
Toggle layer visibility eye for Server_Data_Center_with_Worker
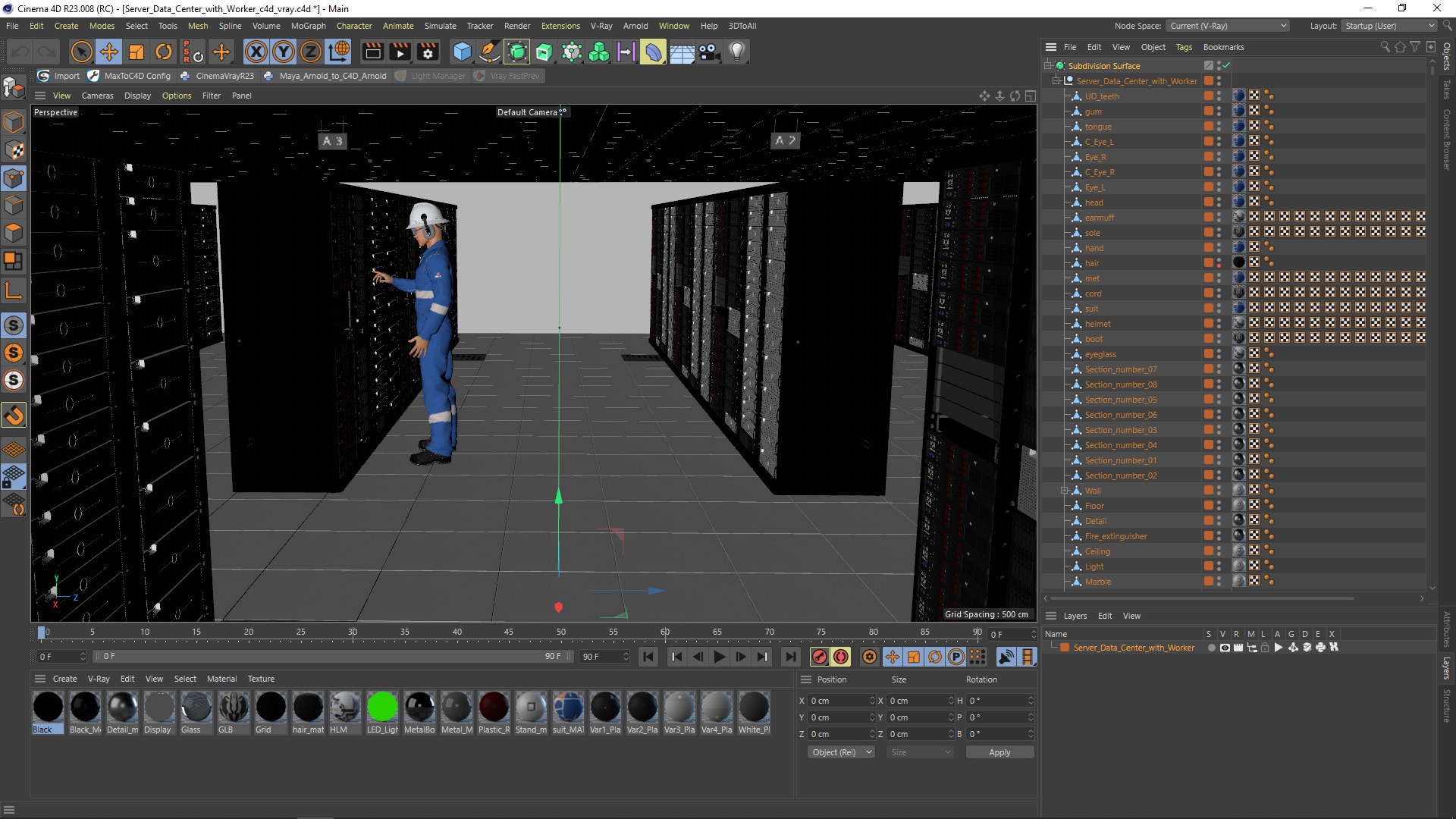tap(1225, 648)
